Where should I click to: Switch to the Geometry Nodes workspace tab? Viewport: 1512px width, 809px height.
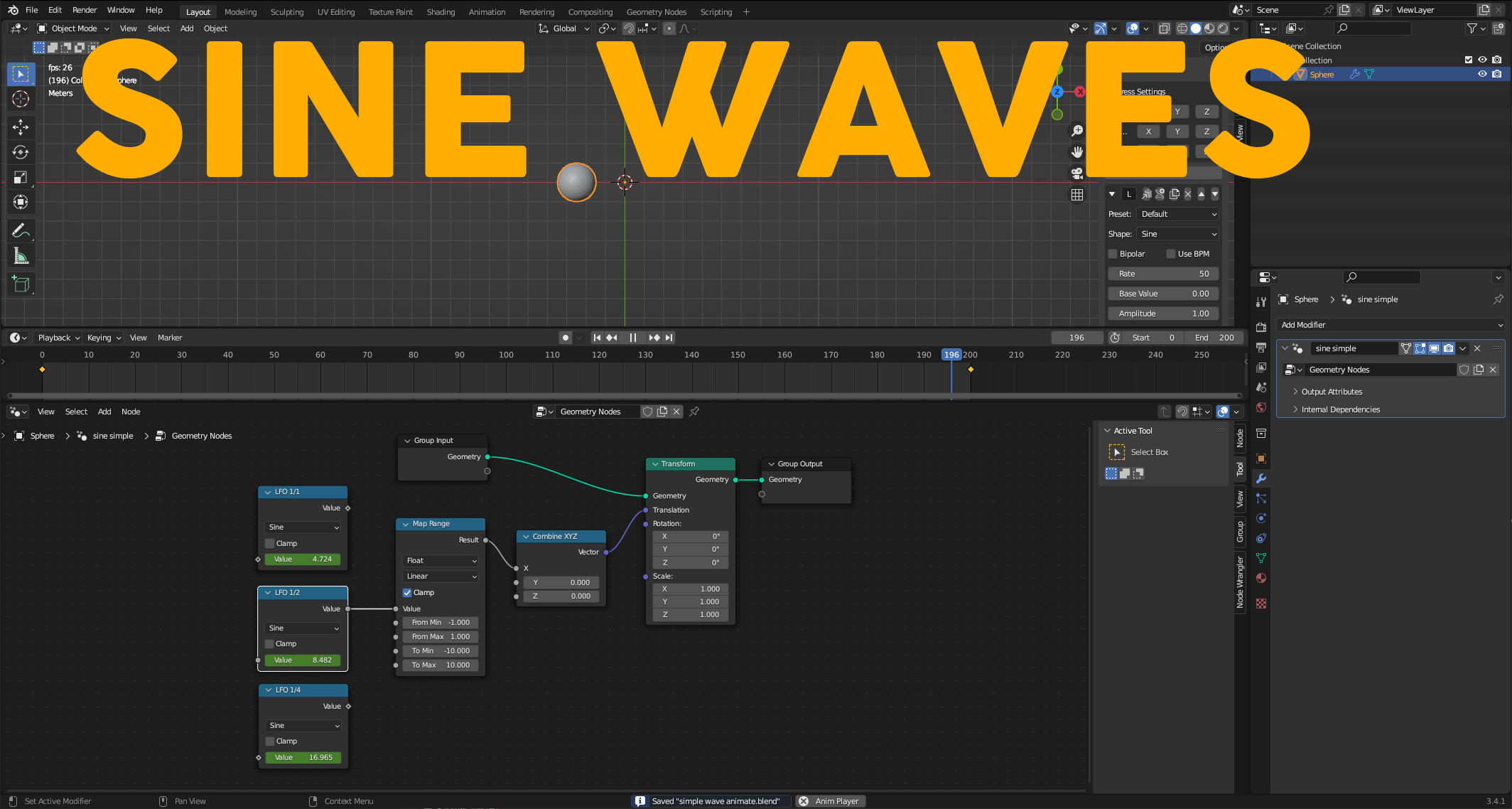[656, 11]
